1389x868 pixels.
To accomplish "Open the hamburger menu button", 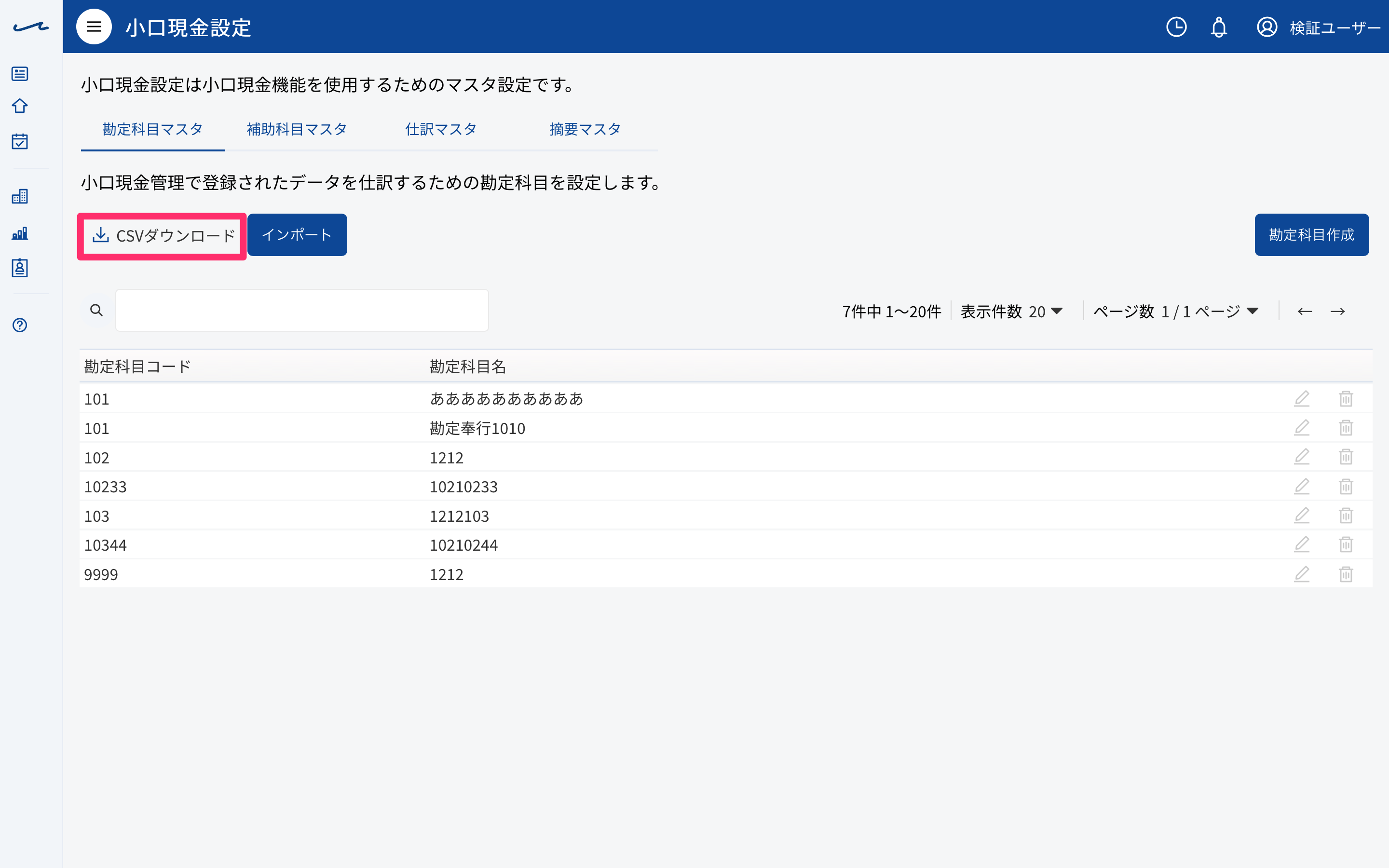I will 94,27.
